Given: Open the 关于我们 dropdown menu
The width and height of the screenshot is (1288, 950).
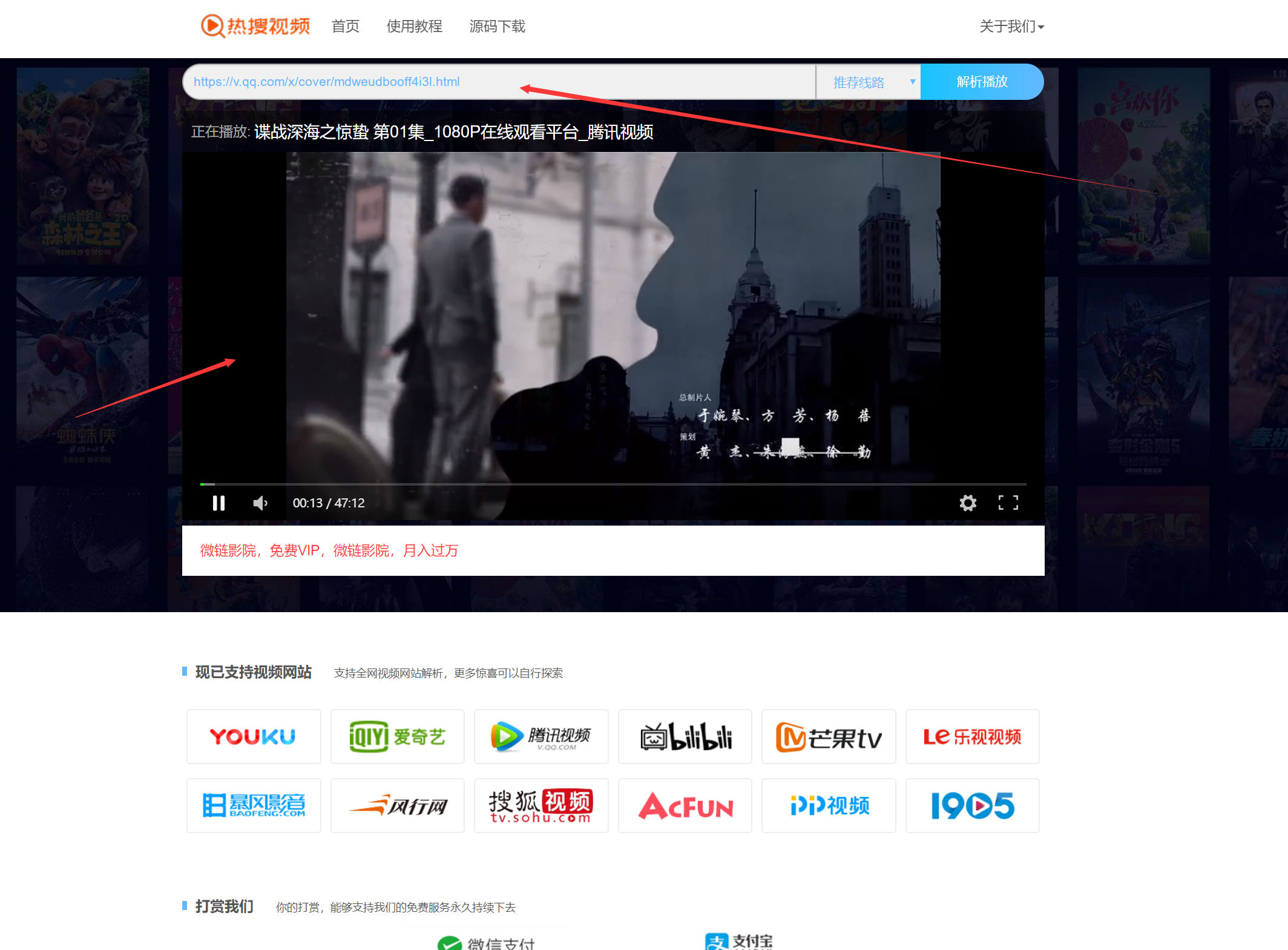Looking at the screenshot, I should click(1011, 27).
